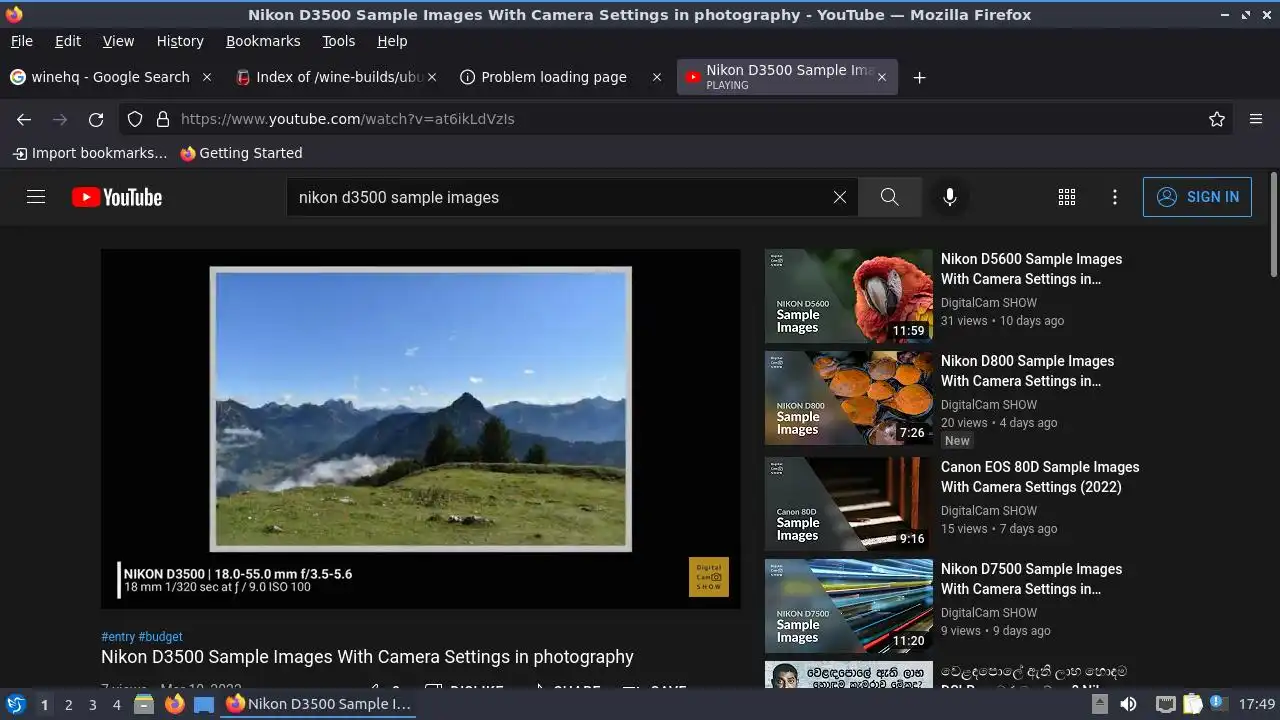Open the tracking protection shield icon
1280x720 pixels.
pyautogui.click(x=135, y=119)
